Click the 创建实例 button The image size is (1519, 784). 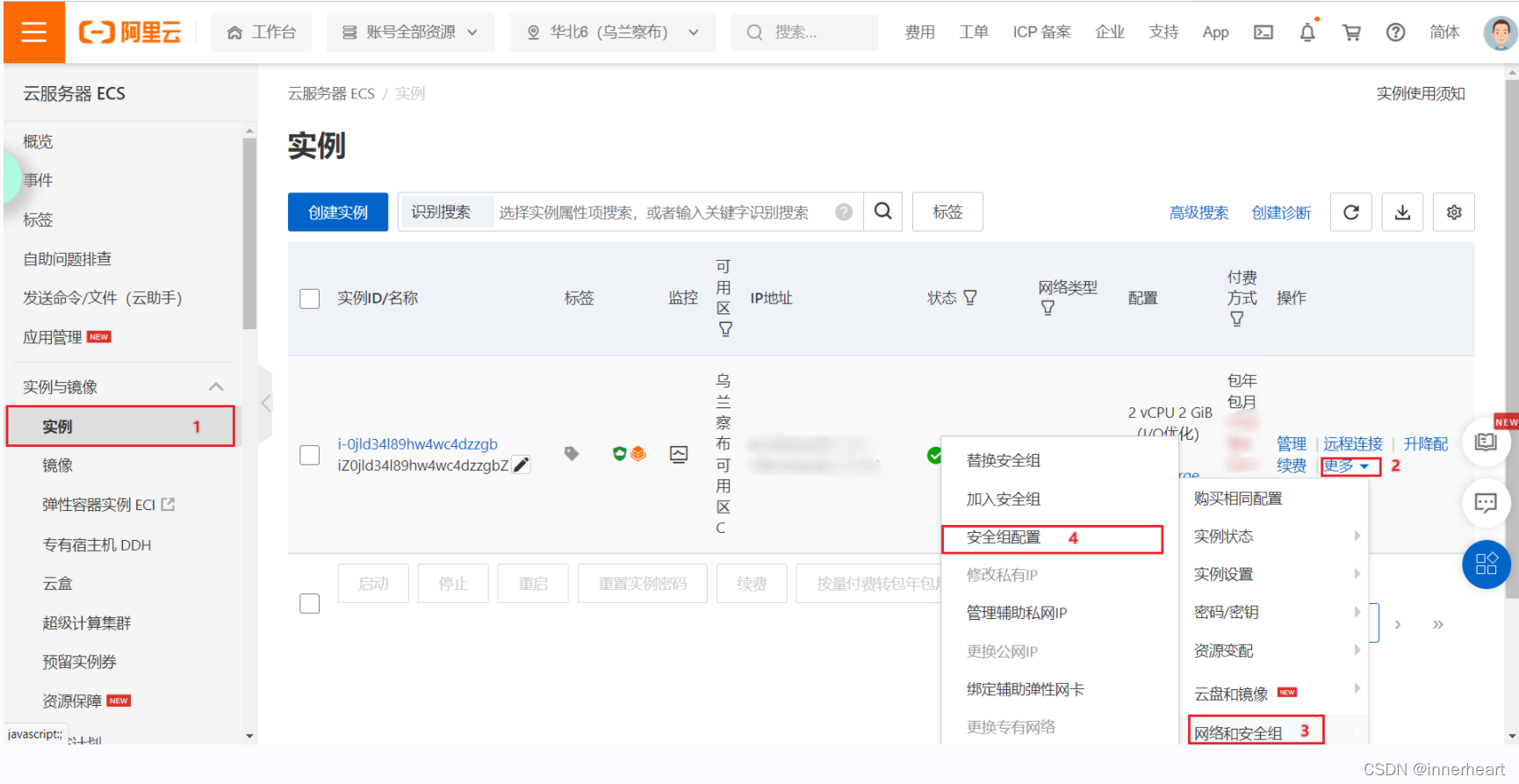click(338, 212)
